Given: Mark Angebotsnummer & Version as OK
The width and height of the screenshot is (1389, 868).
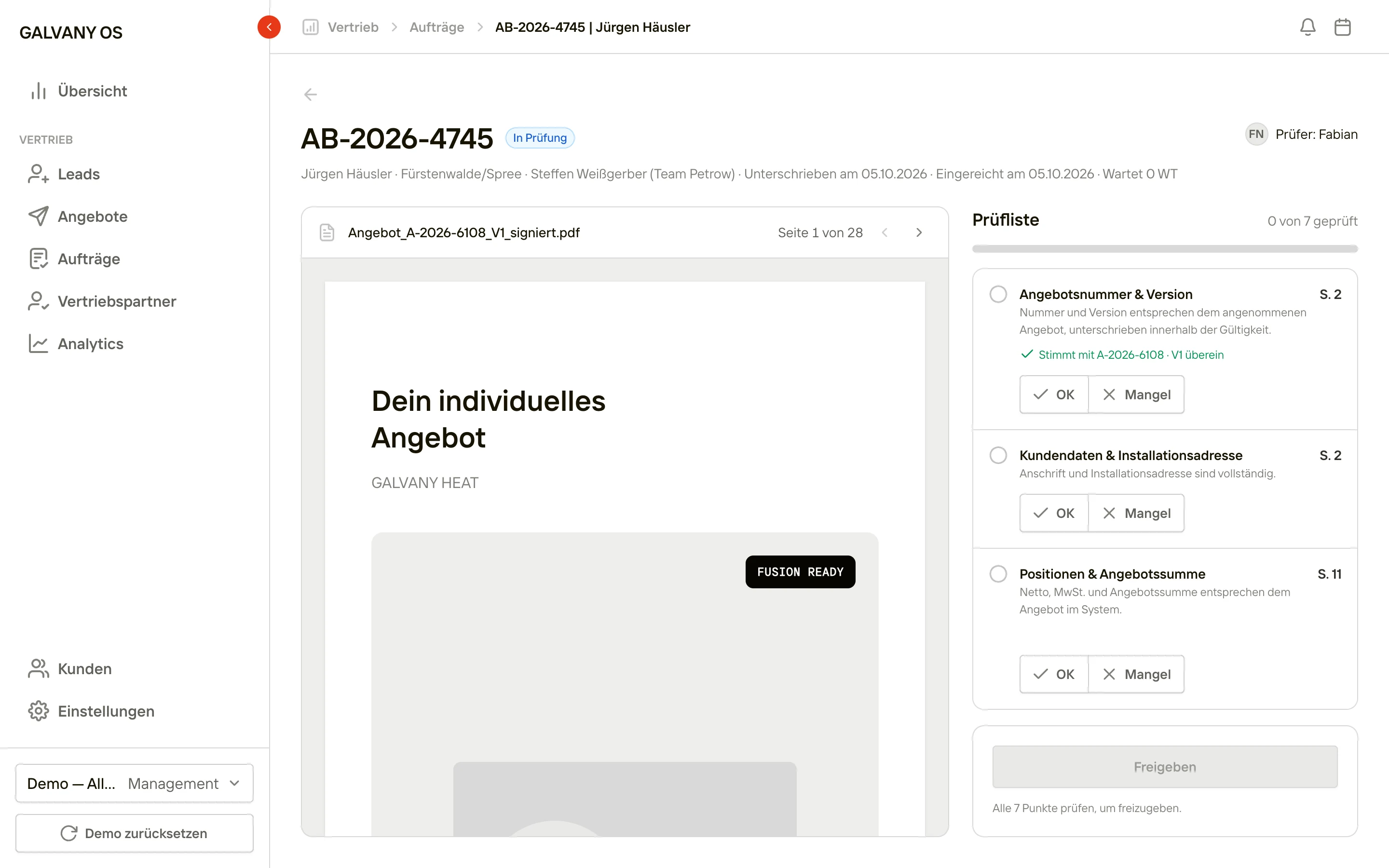Looking at the screenshot, I should click(x=1054, y=394).
